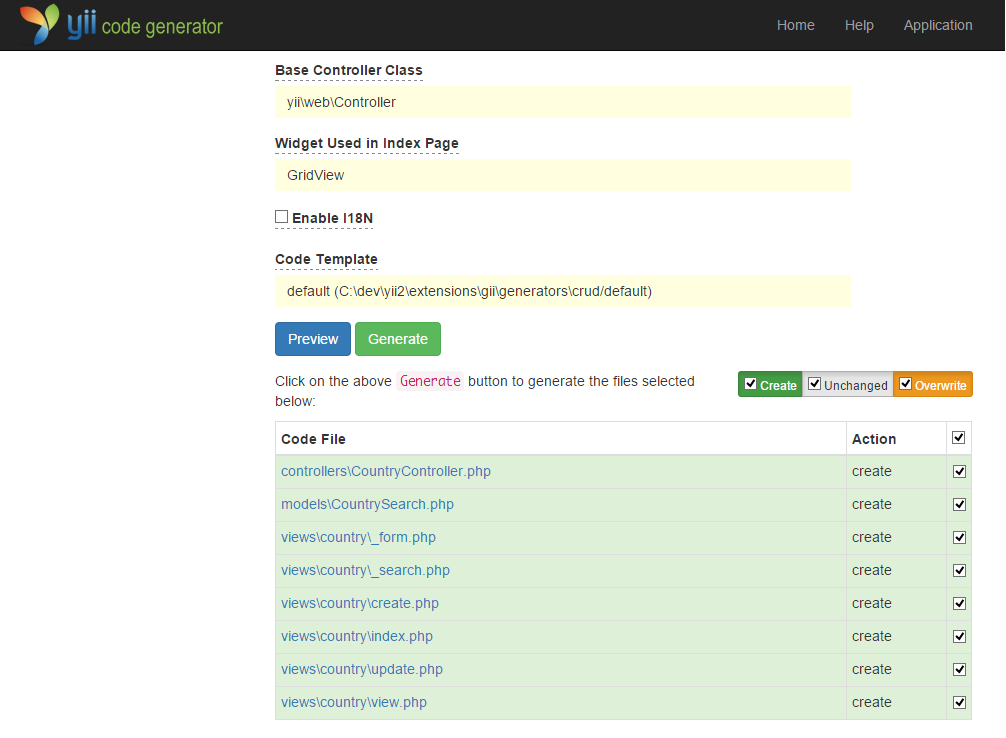Screen dimensions: 1006x738
Task: Open models\CountrySearch.php file link
Action: 367,504
